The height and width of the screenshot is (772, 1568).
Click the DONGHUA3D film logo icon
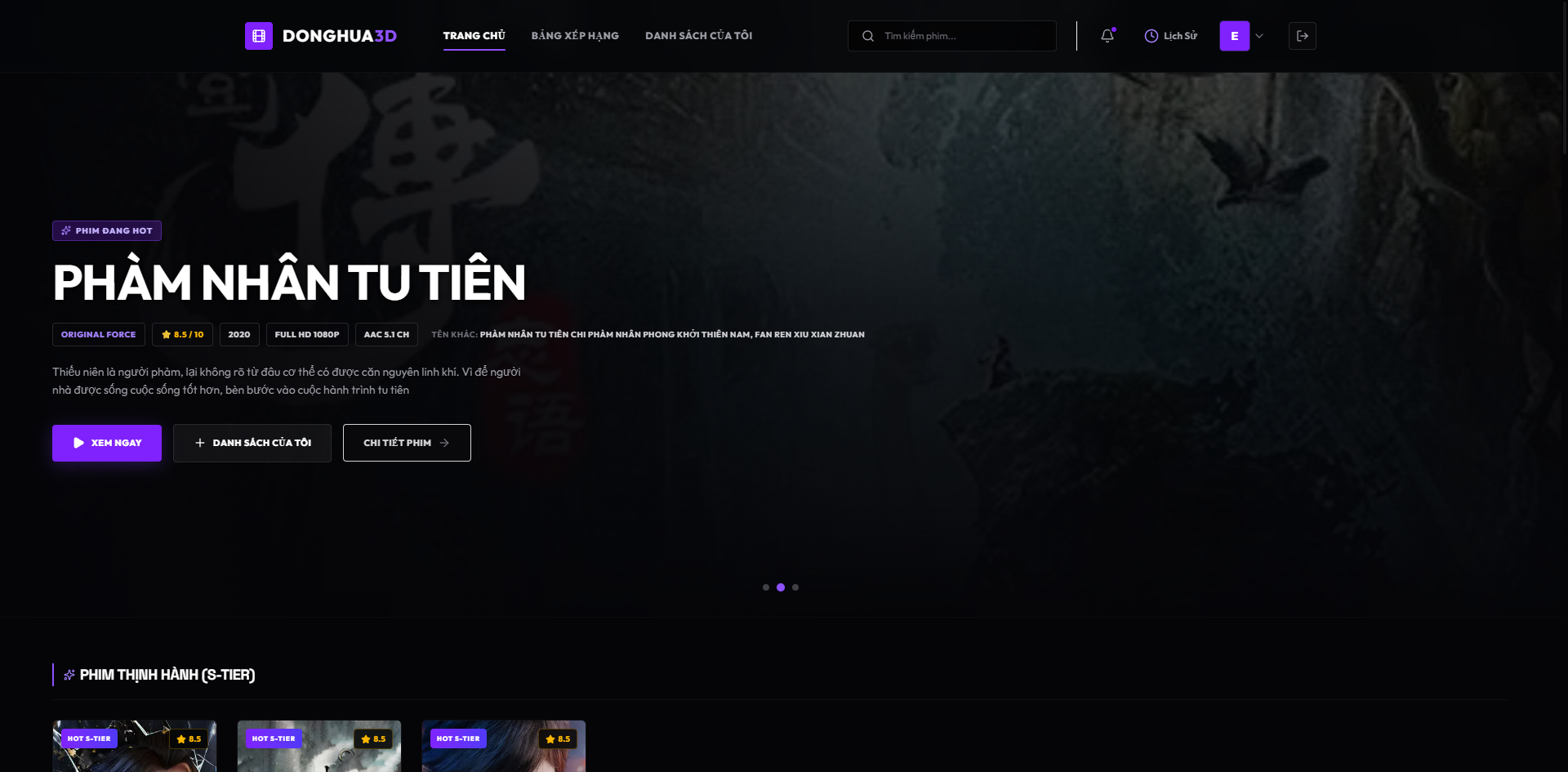(259, 36)
